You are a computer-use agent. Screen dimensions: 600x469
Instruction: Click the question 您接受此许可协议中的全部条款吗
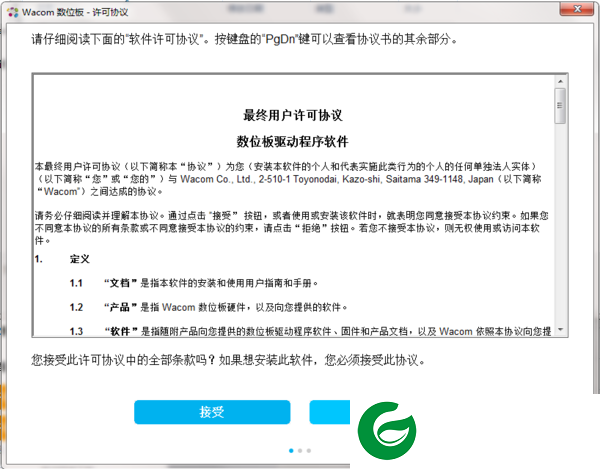tap(124, 360)
